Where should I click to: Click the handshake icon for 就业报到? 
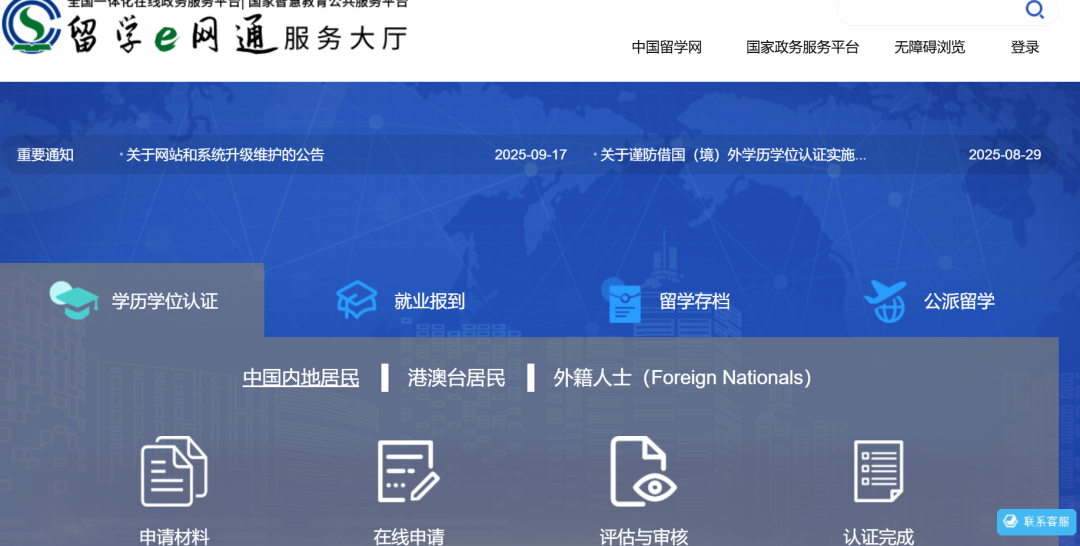(357, 301)
